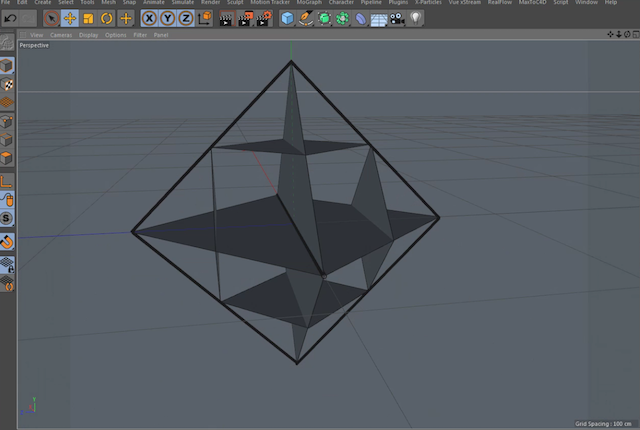Open the Simulate menu
Image resolution: width=640 pixels, height=430 pixels.
point(182,2)
